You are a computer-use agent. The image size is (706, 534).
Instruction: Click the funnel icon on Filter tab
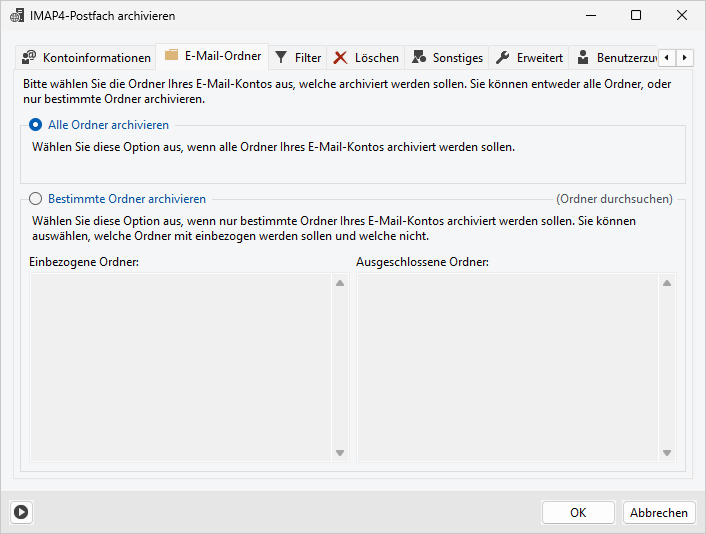pyautogui.click(x=282, y=58)
